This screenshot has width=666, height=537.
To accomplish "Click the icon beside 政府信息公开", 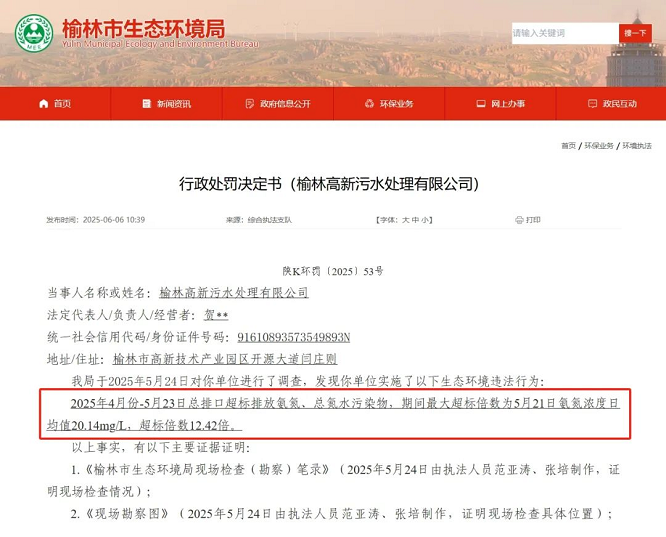I will (x=250, y=104).
